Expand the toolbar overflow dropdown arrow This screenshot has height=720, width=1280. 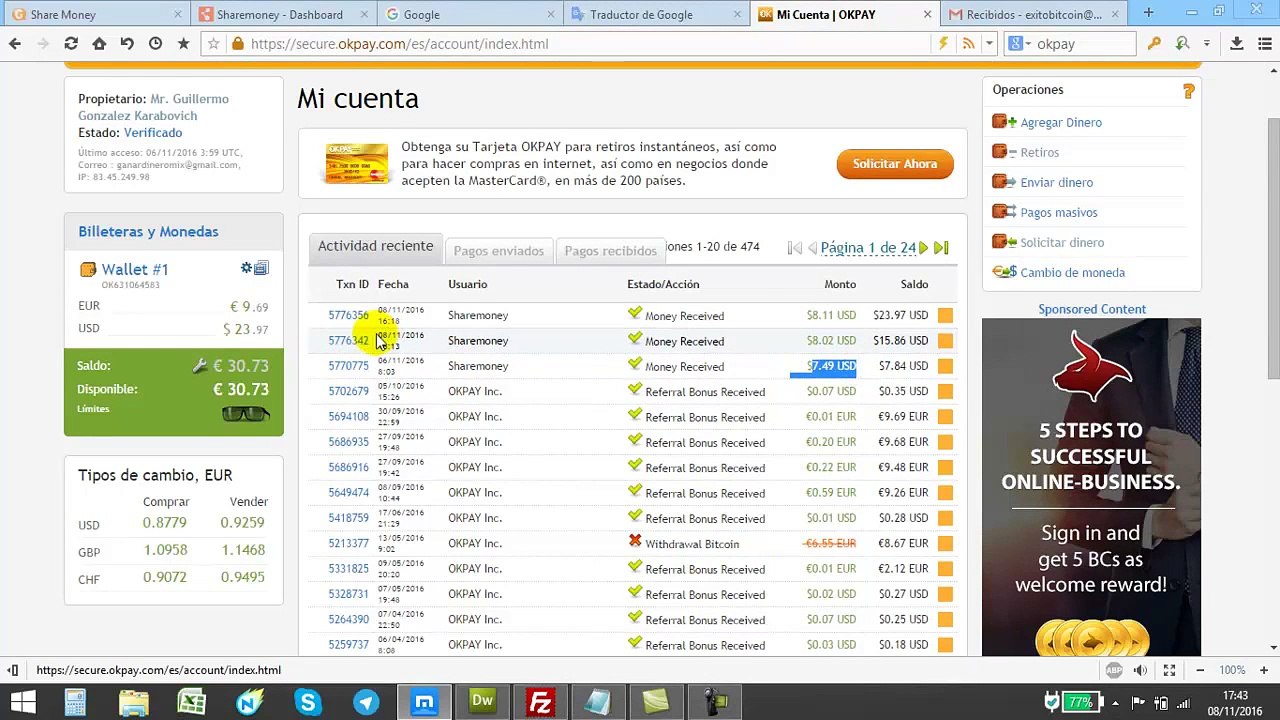coord(1207,44)
